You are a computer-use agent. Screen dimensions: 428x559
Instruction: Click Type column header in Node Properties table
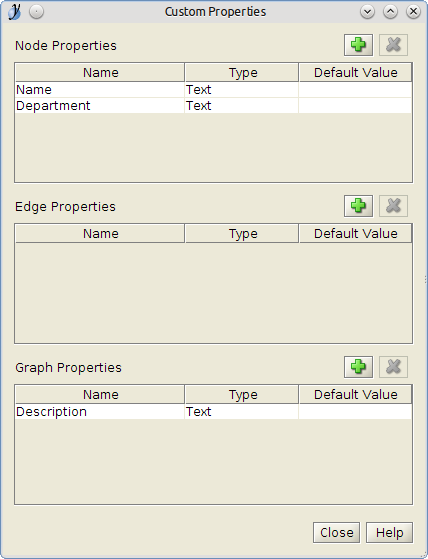point(242,72)
